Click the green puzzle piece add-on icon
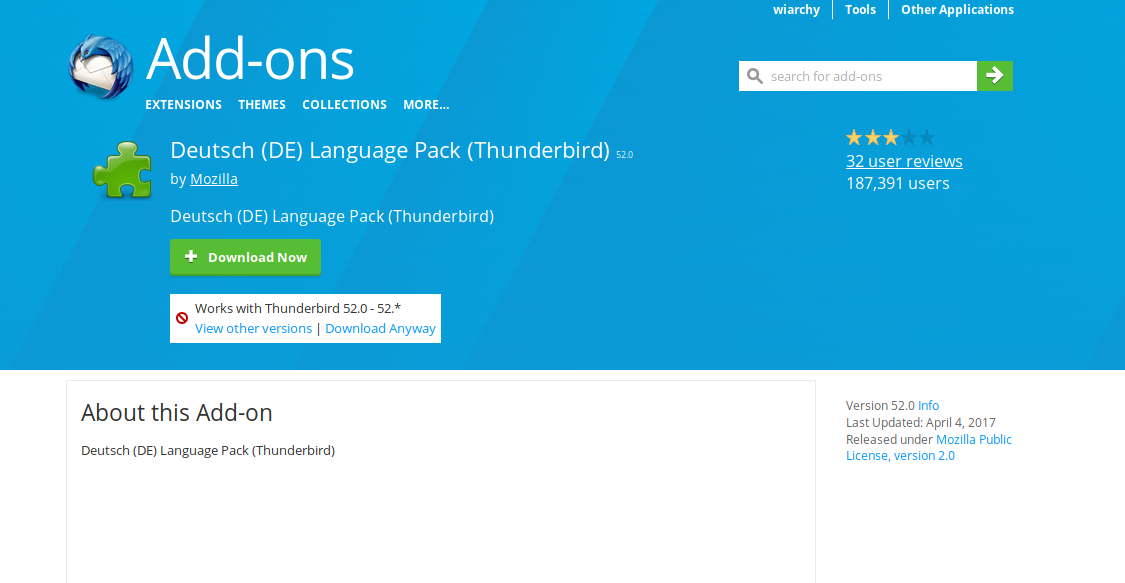Viewport: 1125px width, 583px height. coord(123,169)
